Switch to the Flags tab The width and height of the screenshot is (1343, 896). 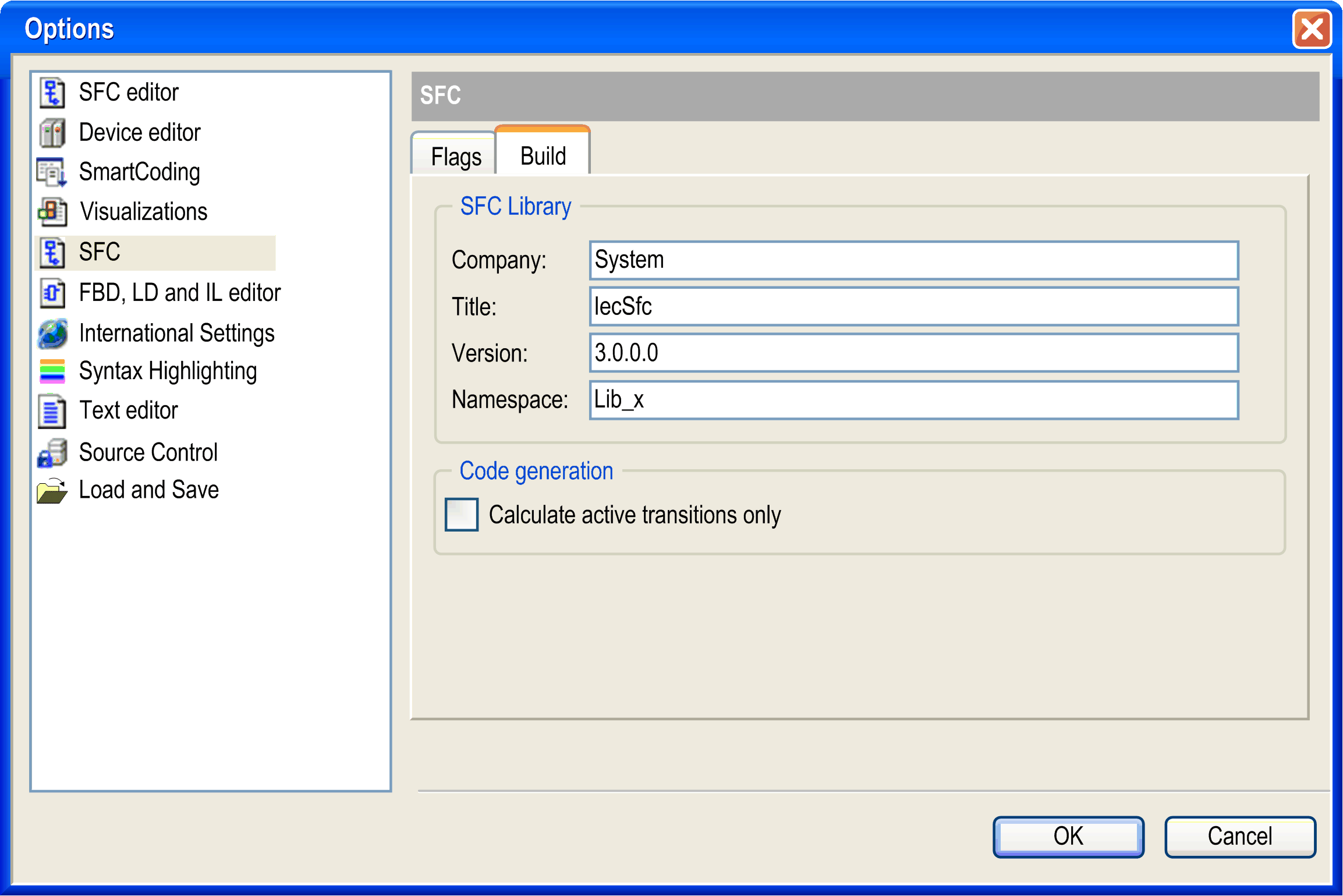(455, 156)
